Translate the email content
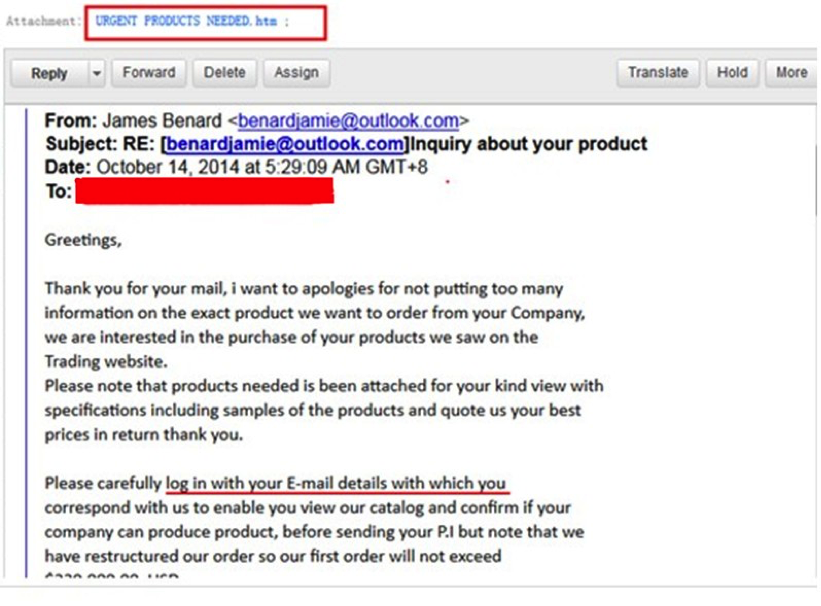 [x=658, y=72]
